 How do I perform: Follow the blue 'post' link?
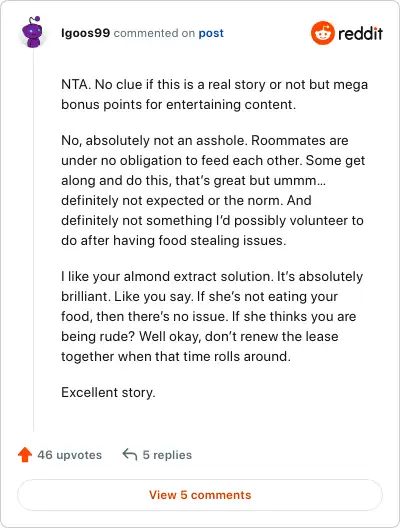(x=211, y=33)
